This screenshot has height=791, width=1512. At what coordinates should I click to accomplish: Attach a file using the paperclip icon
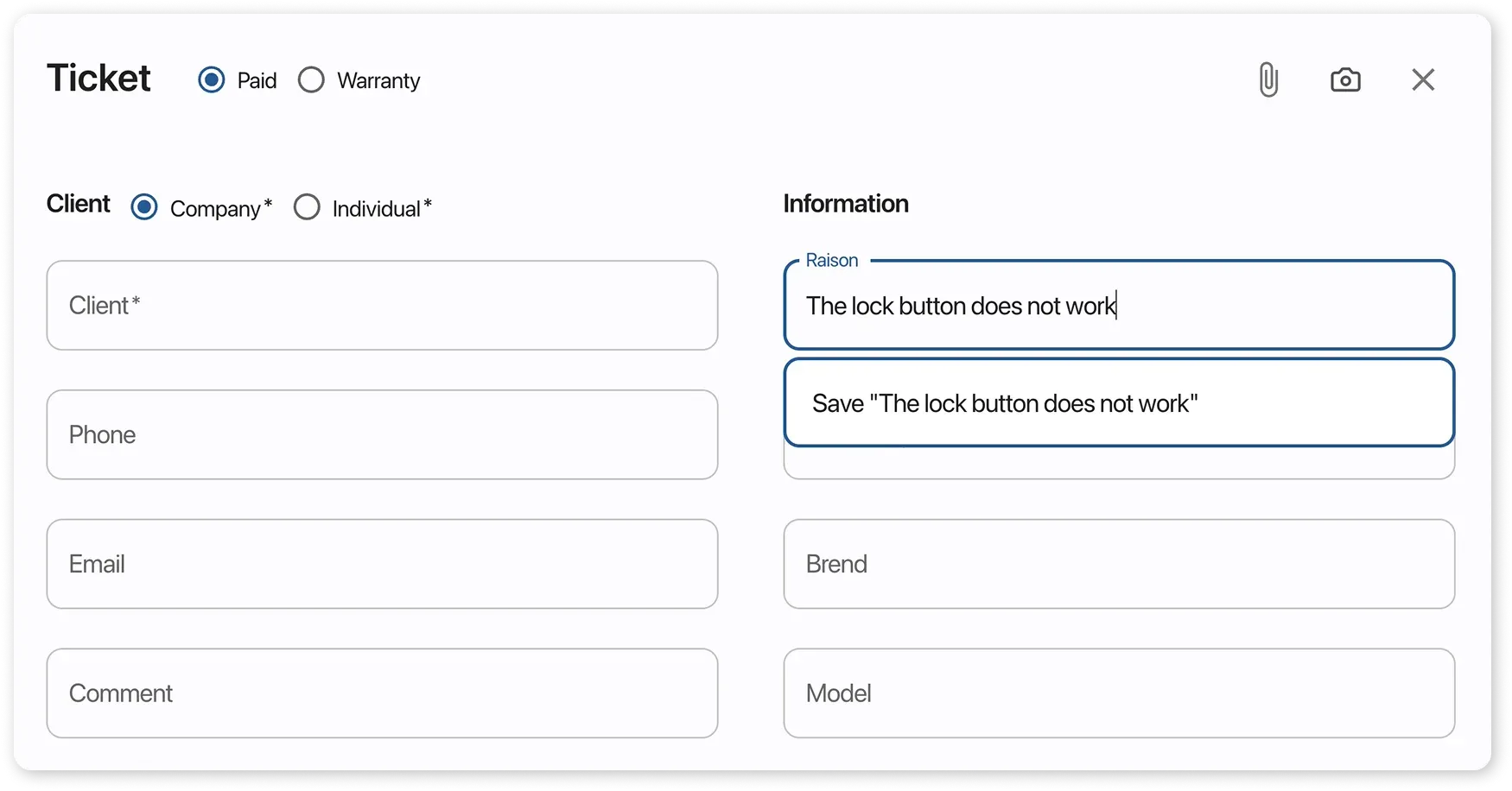click(1267, 79)
